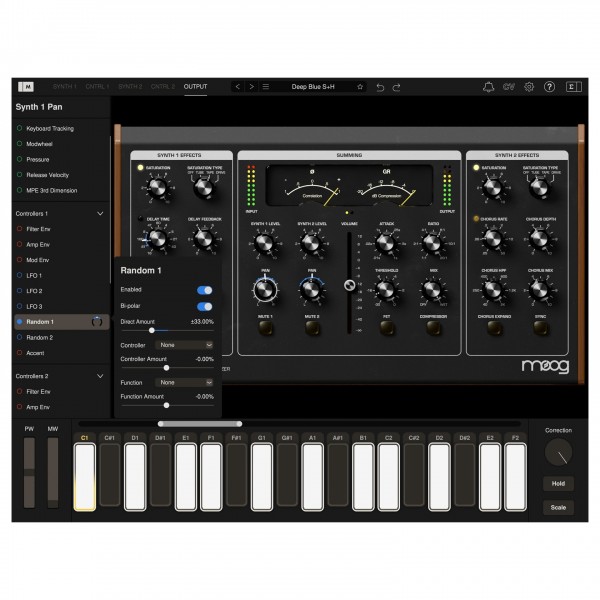Click the compressor Ratio knob

point(432,243)
